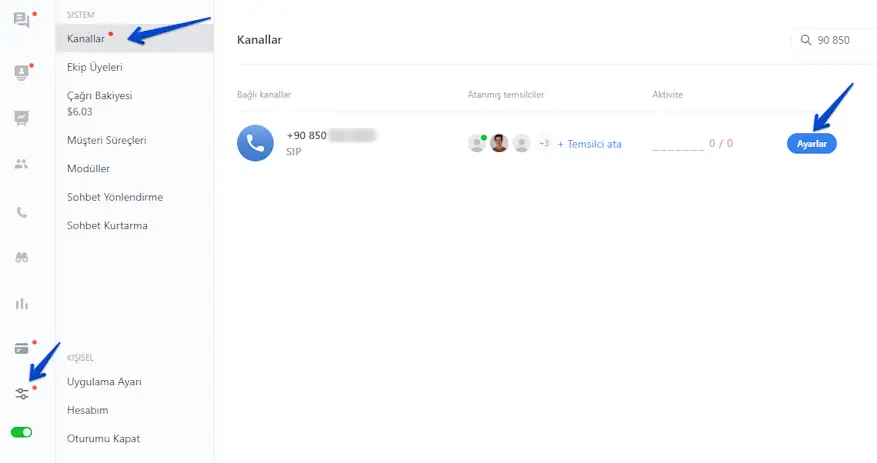Toggle the green online status switch
The height and width of the screenshot is (463, 877).
click(x=21, y=432)
